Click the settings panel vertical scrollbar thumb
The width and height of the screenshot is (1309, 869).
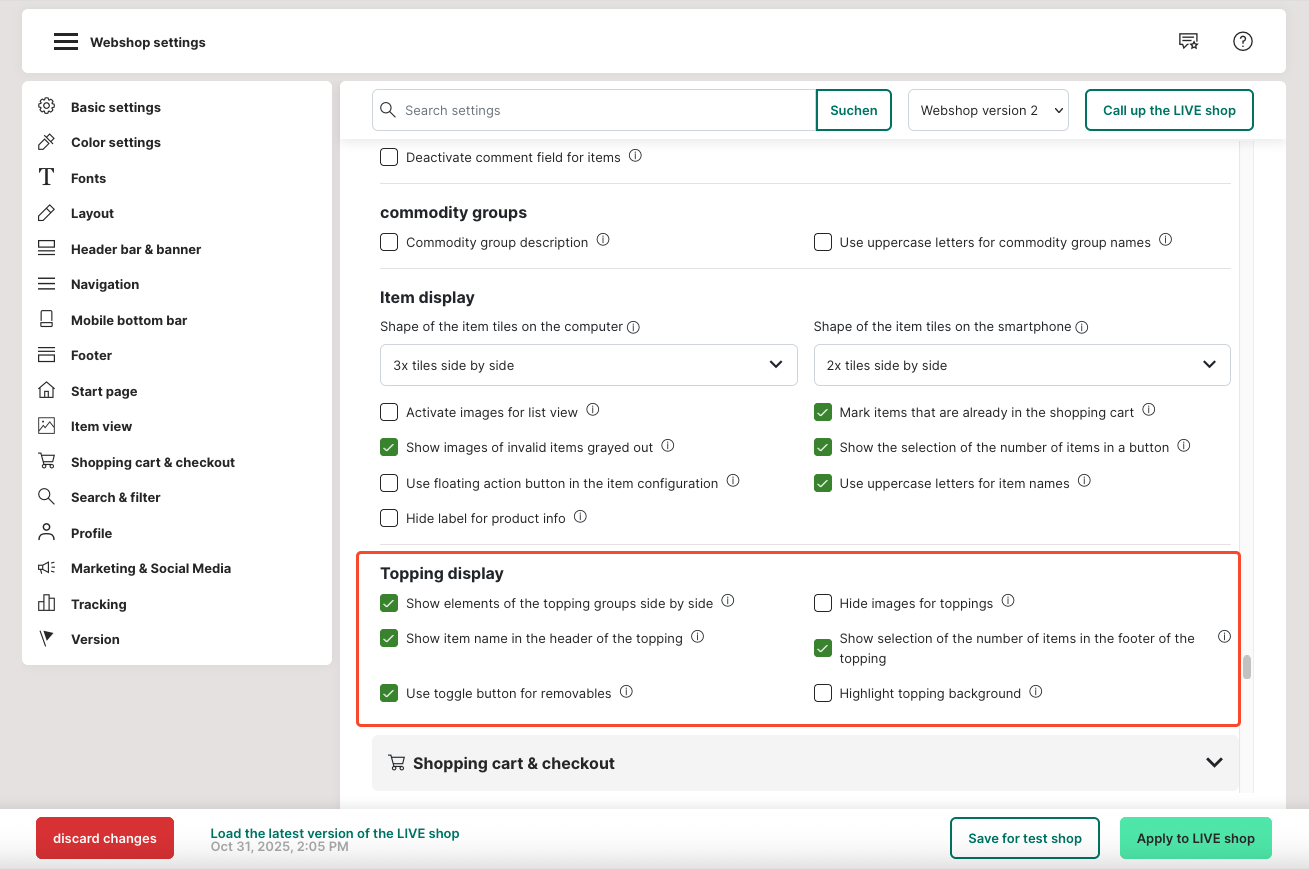coord(1246,667)
